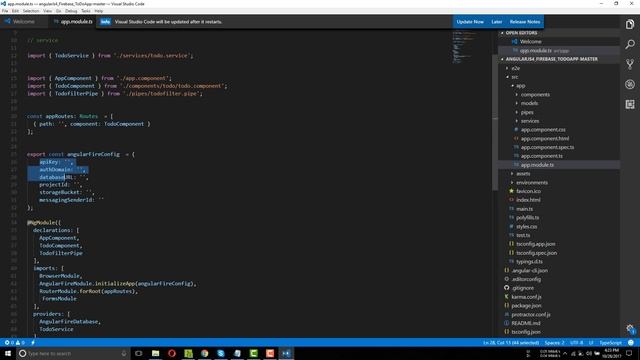This screenshot has height=360, width=640.
Task: Click the lightning bolt icon in status bar
Action: pyautogui.click(x=33, y=342)
